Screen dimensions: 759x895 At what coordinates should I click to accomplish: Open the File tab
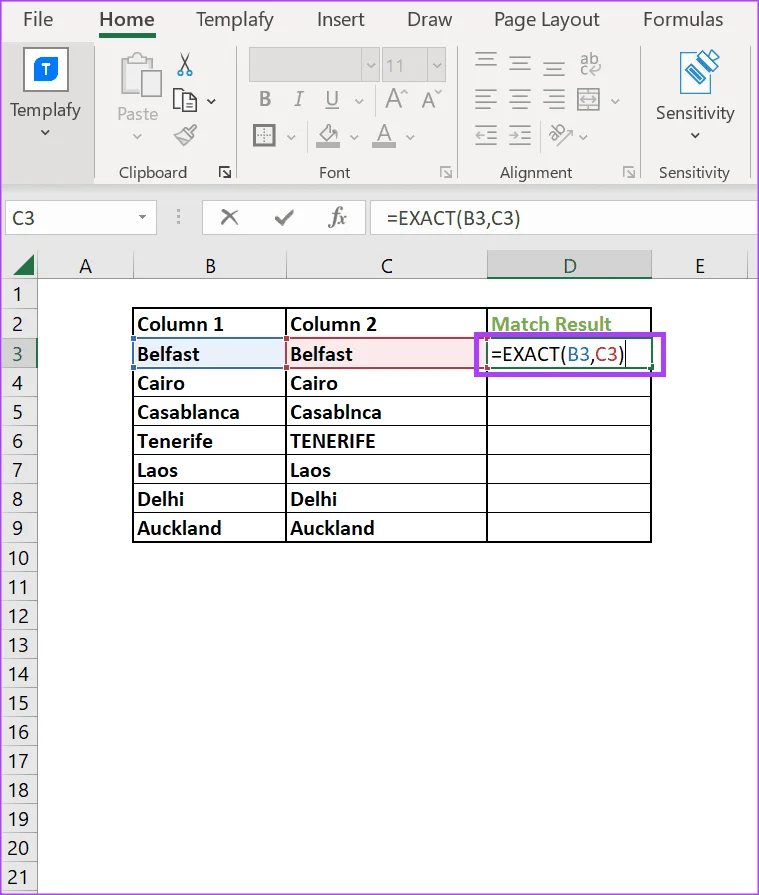[38, 19]
